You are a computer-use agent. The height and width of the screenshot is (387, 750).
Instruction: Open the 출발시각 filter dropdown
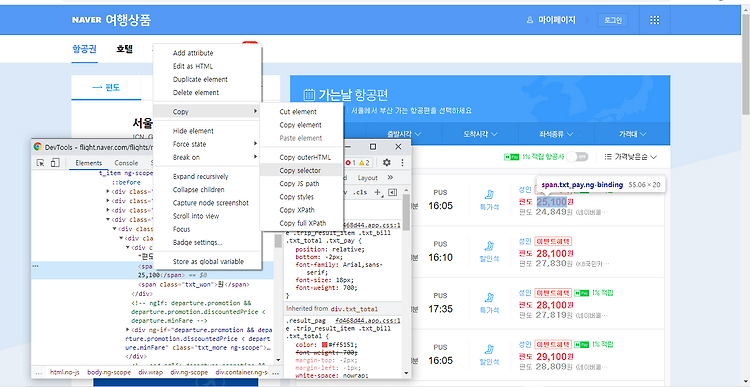point(404,134)
